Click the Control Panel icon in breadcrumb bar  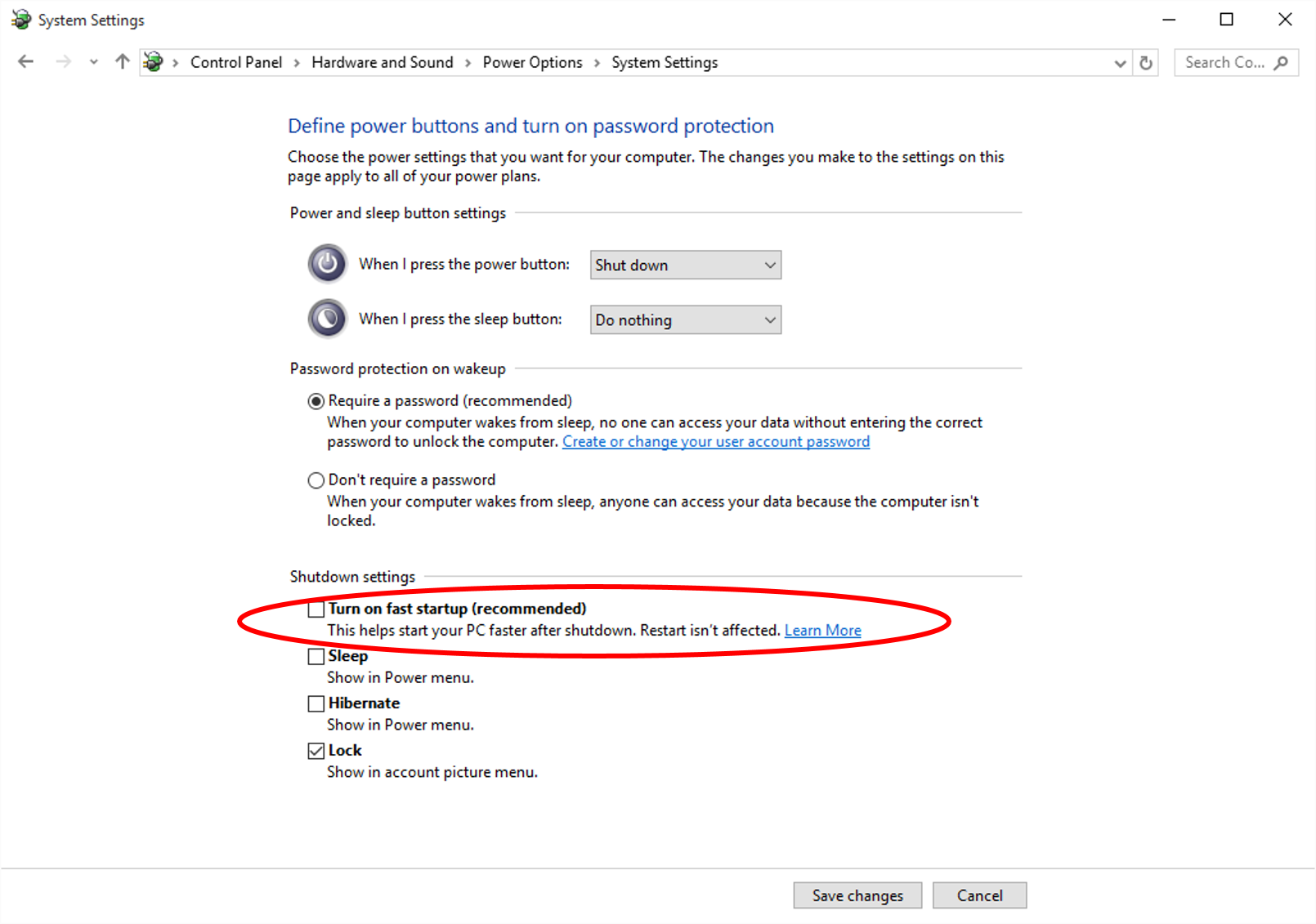click(153, 61)
